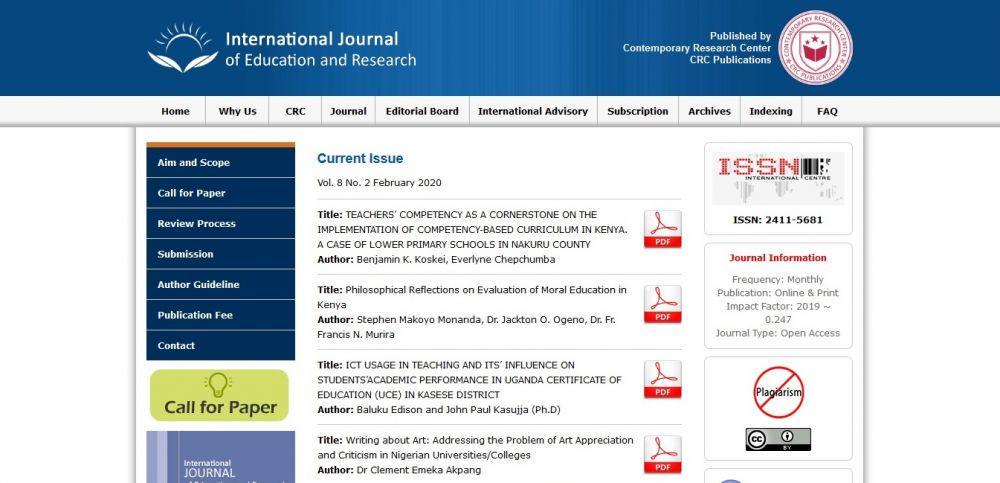1000x483 pixels.
Task: Open the International Advisory page
Action: click(x=533, y=111)
